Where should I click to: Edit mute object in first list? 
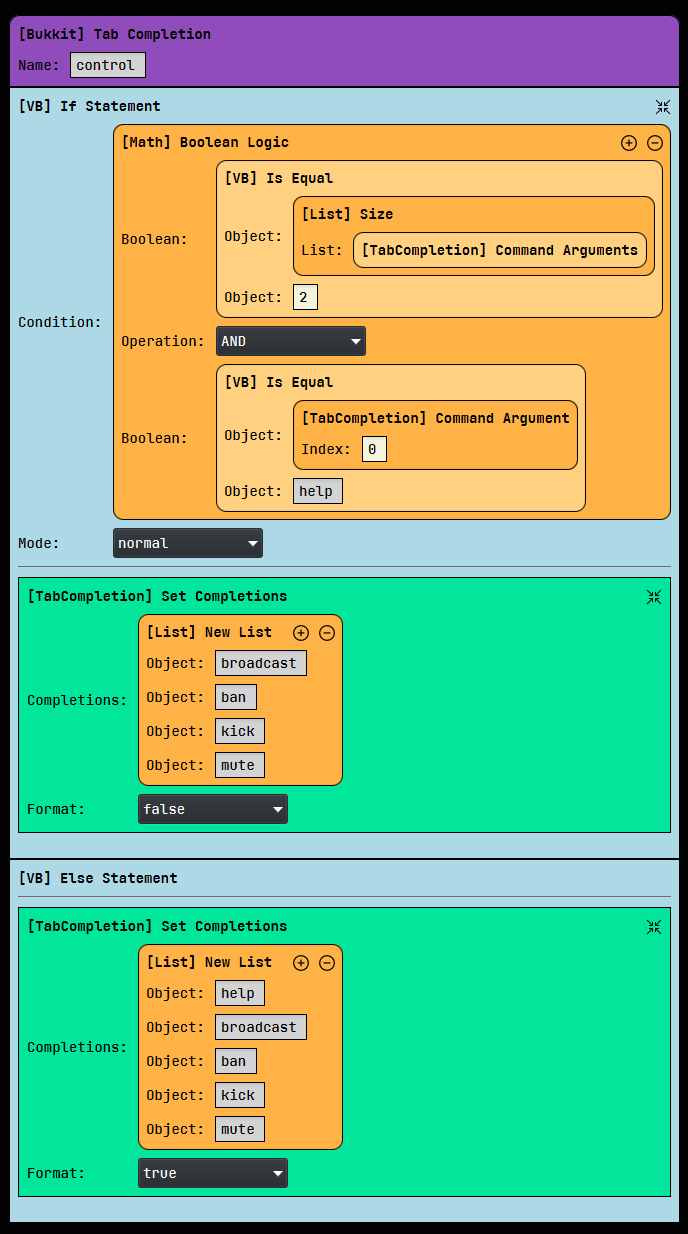[x=240, y=765]
